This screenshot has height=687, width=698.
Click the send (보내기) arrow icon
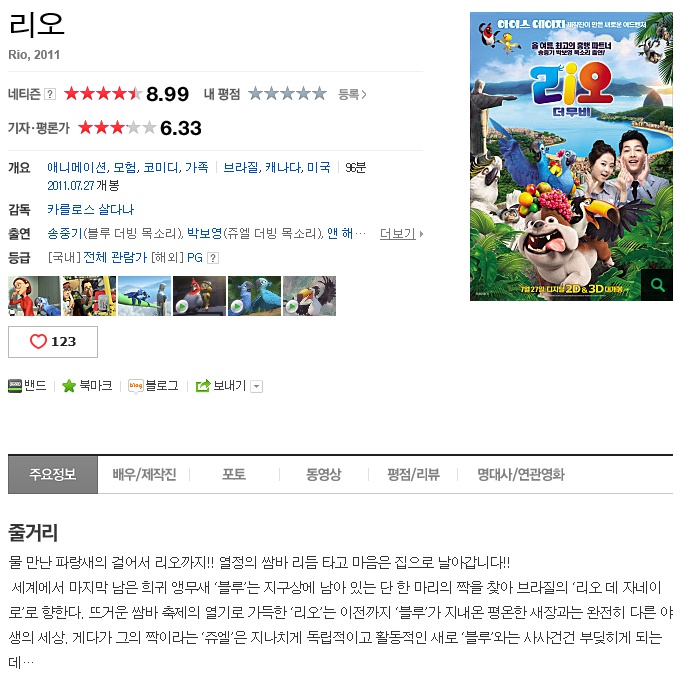(x=203, y=386)
